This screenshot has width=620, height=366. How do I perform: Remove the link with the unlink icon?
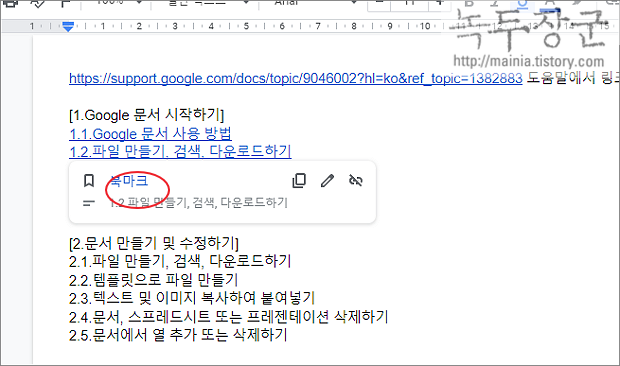(356, 181)
